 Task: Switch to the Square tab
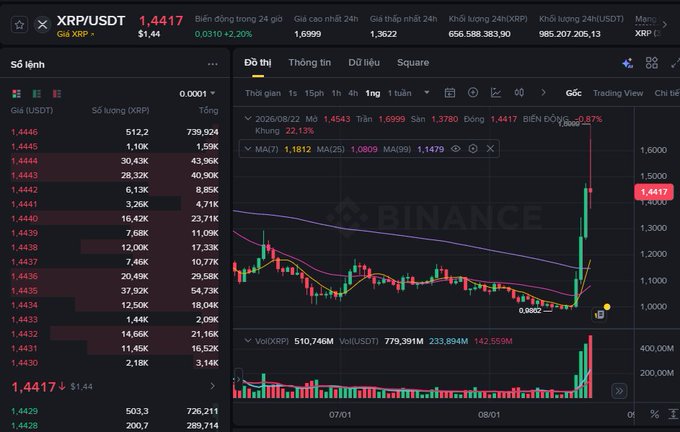[413, 63]
